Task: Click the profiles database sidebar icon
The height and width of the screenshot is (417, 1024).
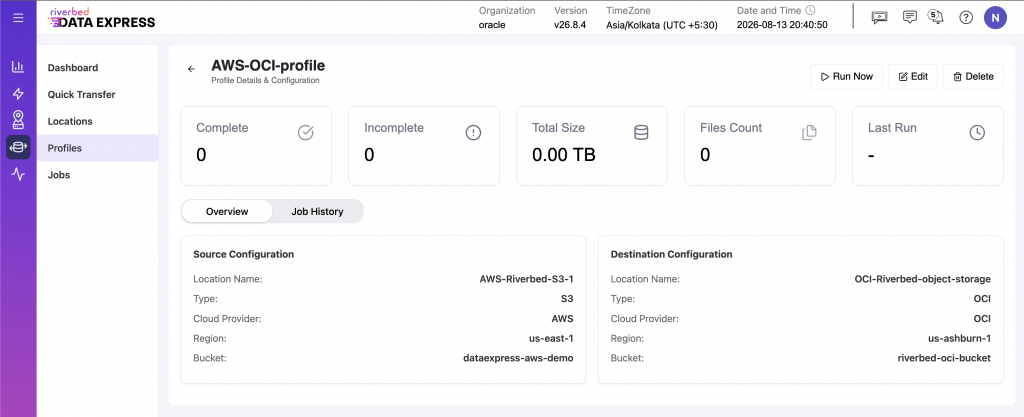Action: click(18, 147)
